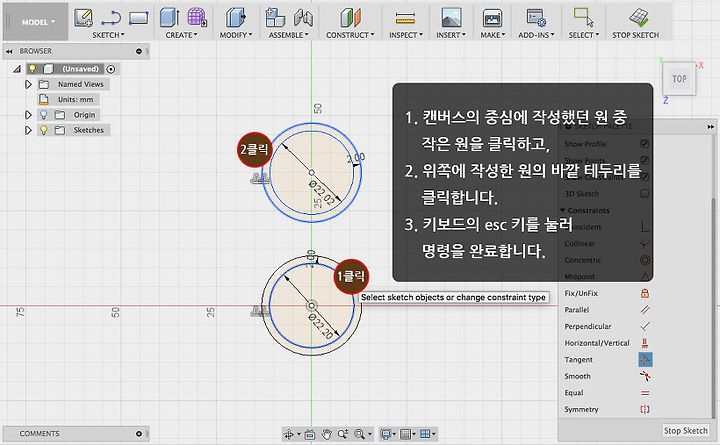The image size is (720, 445).
Task: Click the BROWSER panel options dot
Action: (x=139, y=51)
